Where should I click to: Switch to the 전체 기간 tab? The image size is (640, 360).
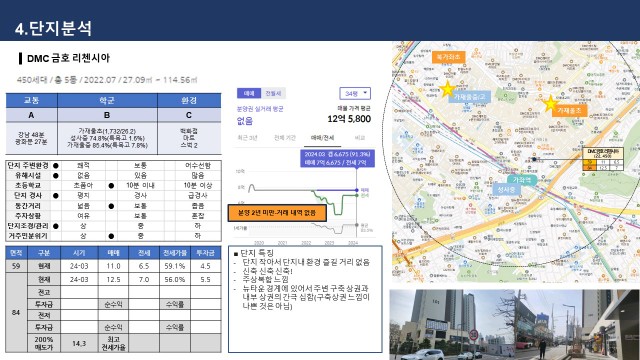[284, 138]
